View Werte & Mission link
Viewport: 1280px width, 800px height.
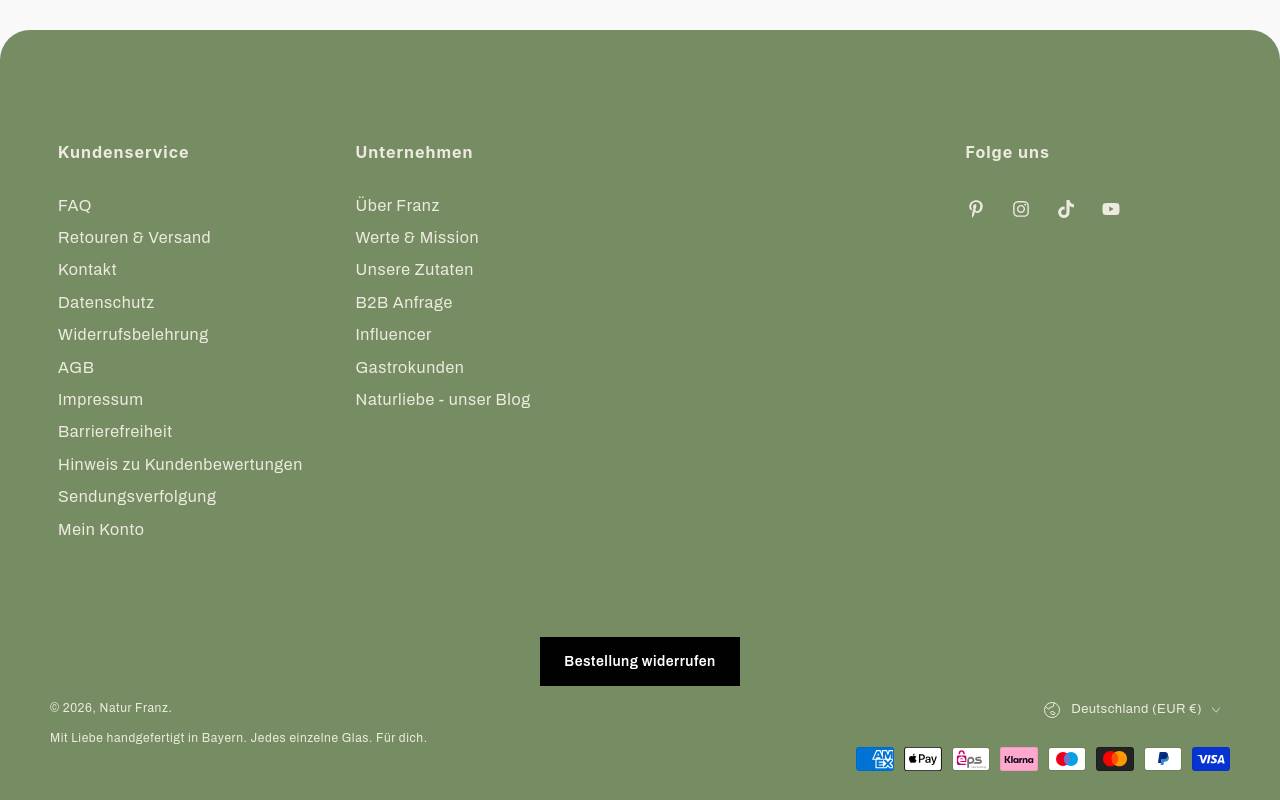417,237
